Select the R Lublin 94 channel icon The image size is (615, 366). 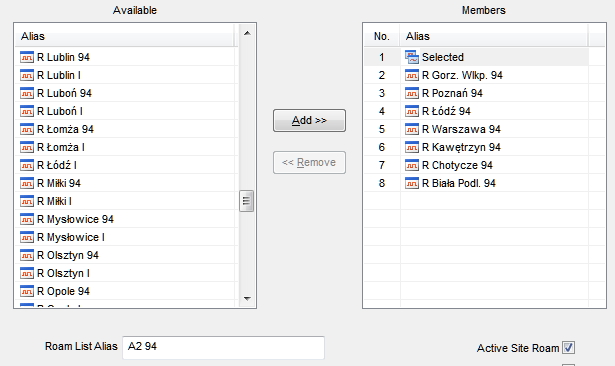[x=27, y=57]
